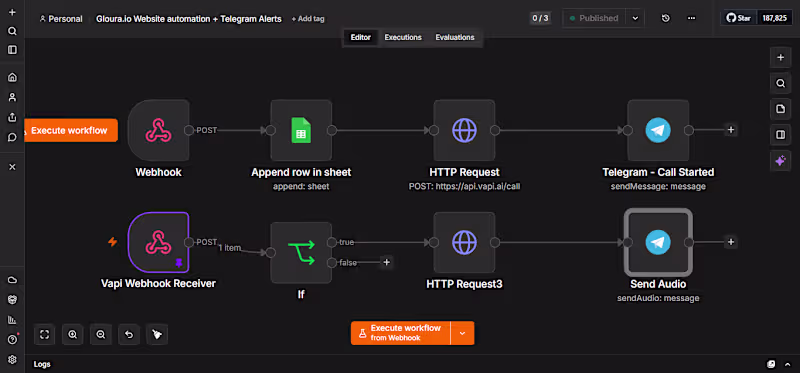The width and height of the screenshot is (800, 373).
Task: Fit workflow to view button
Action: coord(44,335)
